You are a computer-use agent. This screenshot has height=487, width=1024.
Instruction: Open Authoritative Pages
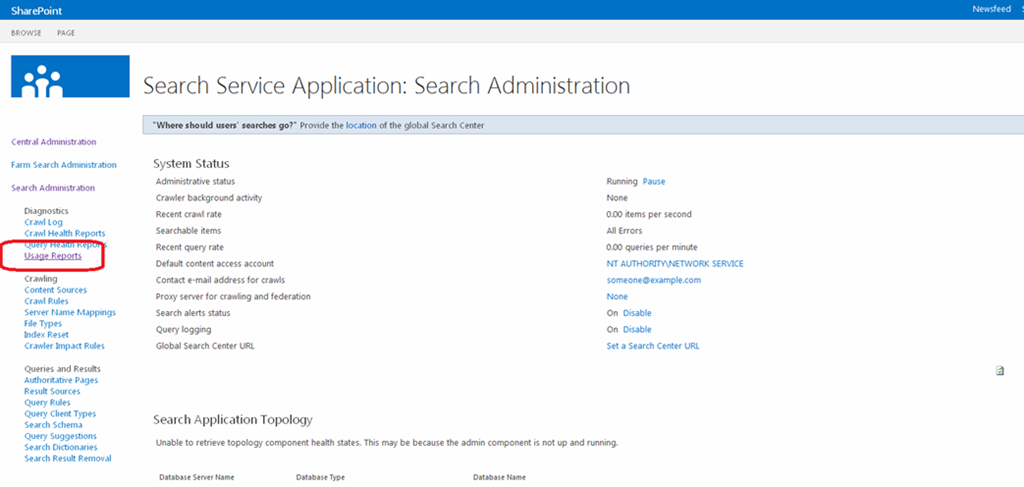[61, 380]
